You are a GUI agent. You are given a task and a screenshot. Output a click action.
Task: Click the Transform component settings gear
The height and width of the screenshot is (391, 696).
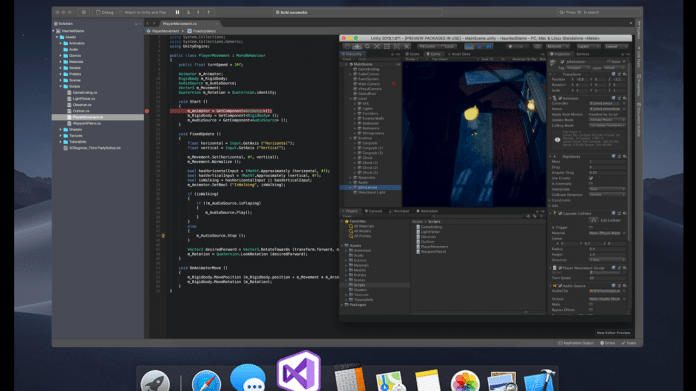[625, 74]
